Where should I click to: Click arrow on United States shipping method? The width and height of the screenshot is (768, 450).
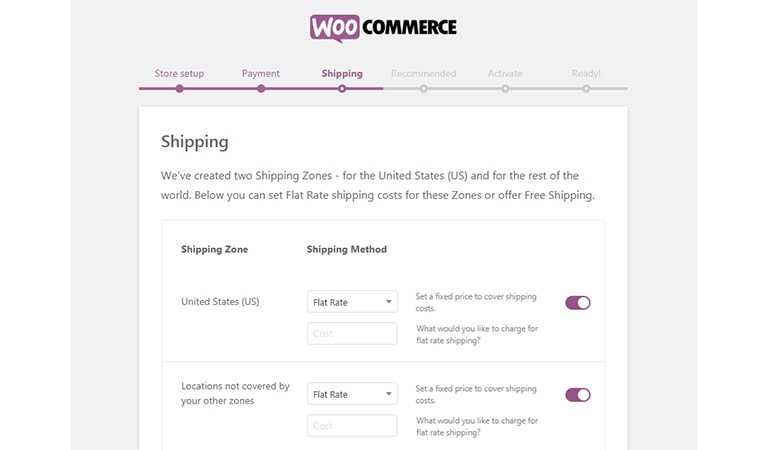pyautogui.click(x=388, y=302)
